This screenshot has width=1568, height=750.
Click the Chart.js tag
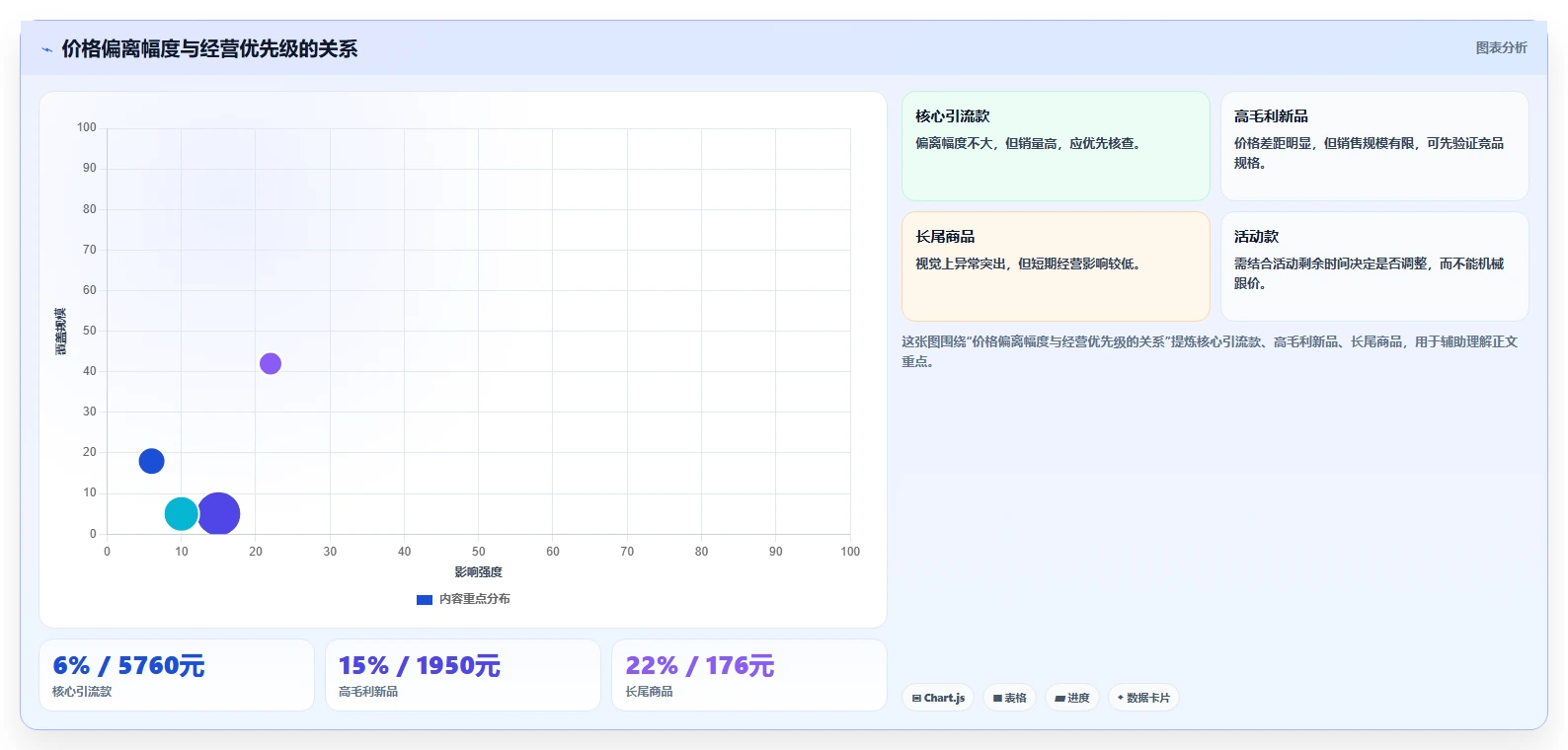pyautogui.click(x=938, y=698)
